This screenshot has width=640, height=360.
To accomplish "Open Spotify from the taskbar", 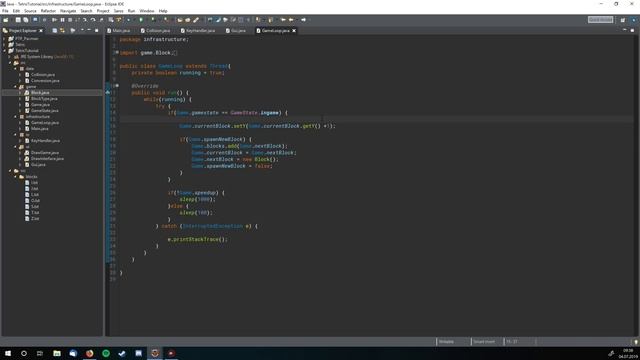I will [x=106, y=353].
